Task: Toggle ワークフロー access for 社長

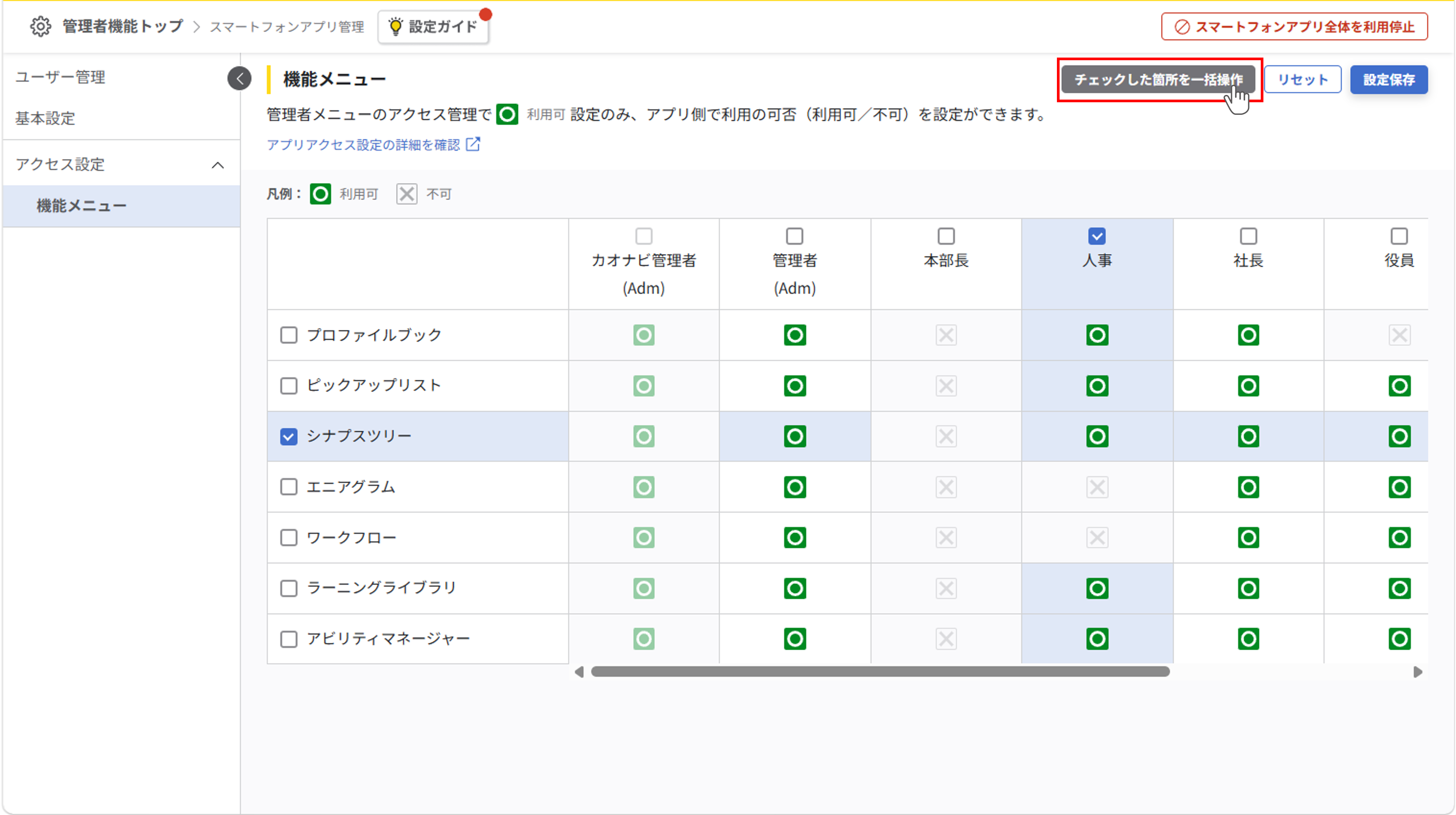Action: point(1249,537)
